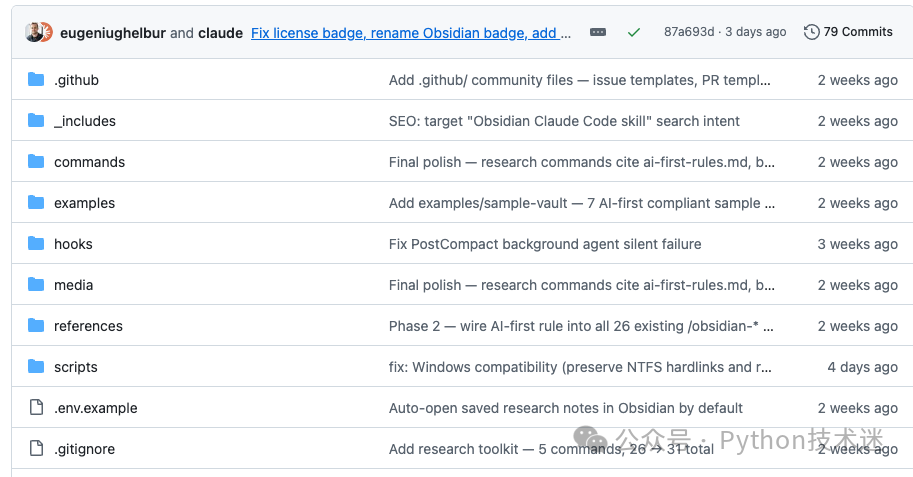This screenshot has height=477, width=913.
Task: Click the media folder icon
Action: coord(36,284)
